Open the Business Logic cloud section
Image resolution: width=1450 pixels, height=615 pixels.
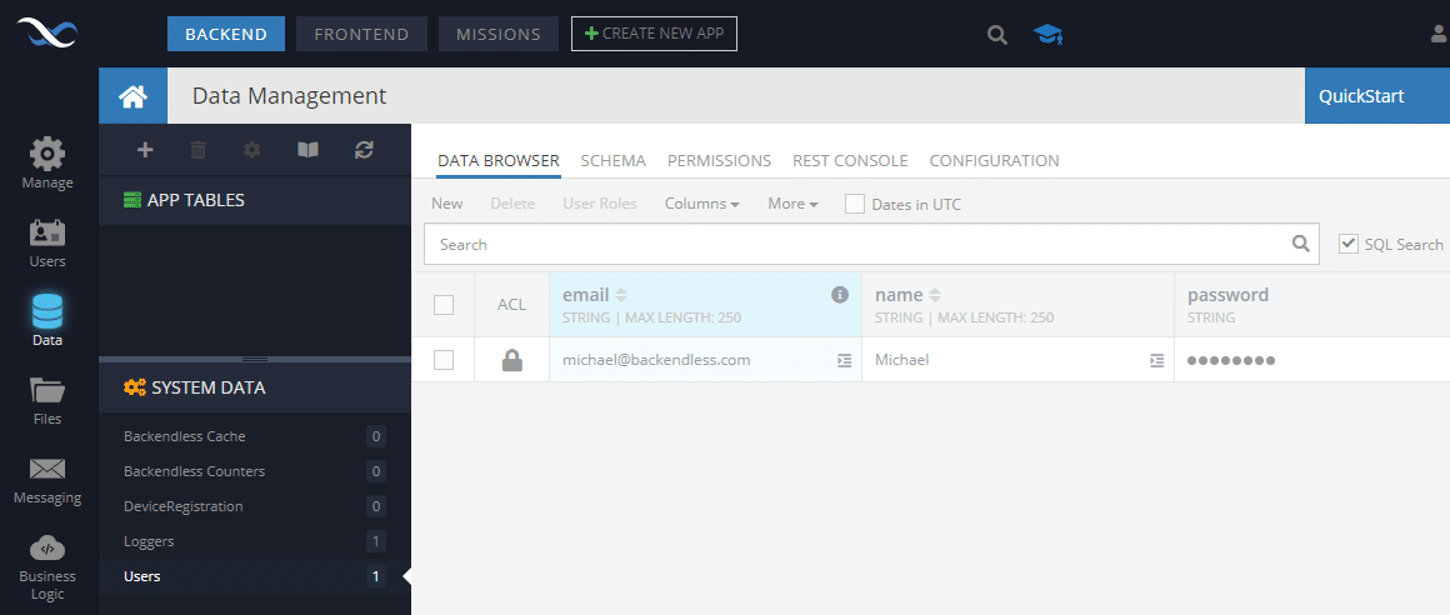click(47, 568)
